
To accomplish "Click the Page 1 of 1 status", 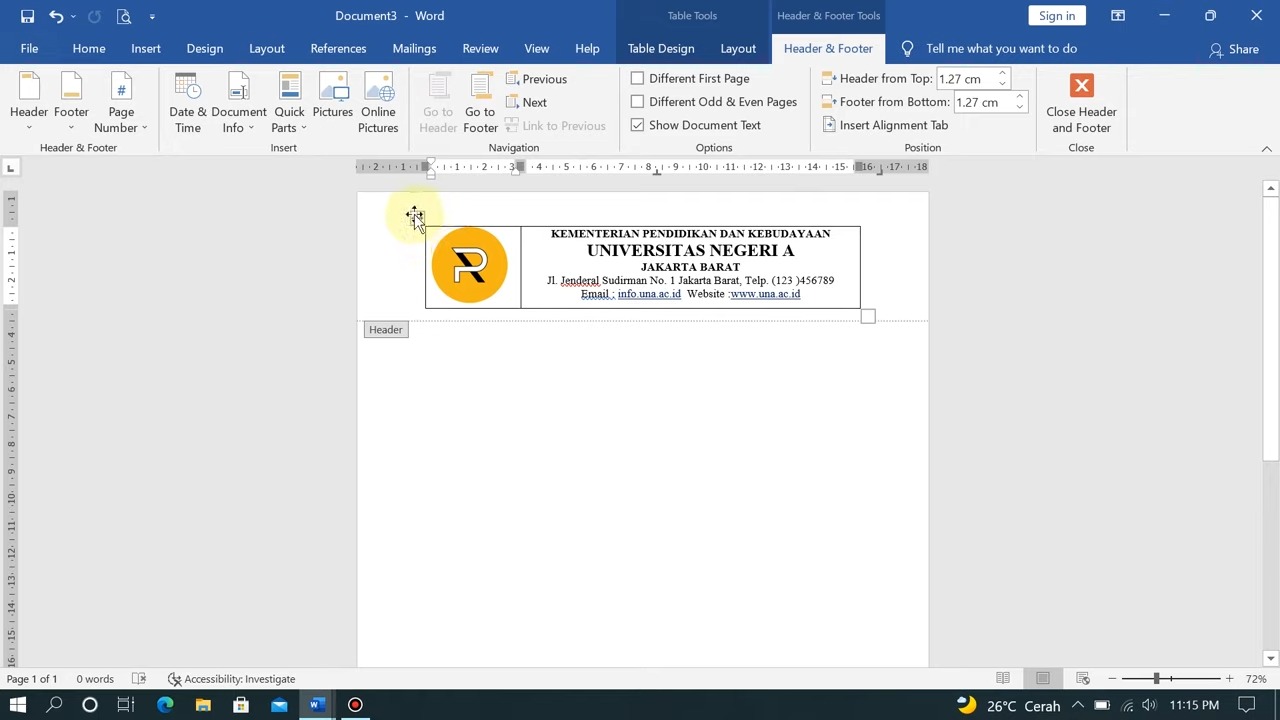I will click(32, 679).
